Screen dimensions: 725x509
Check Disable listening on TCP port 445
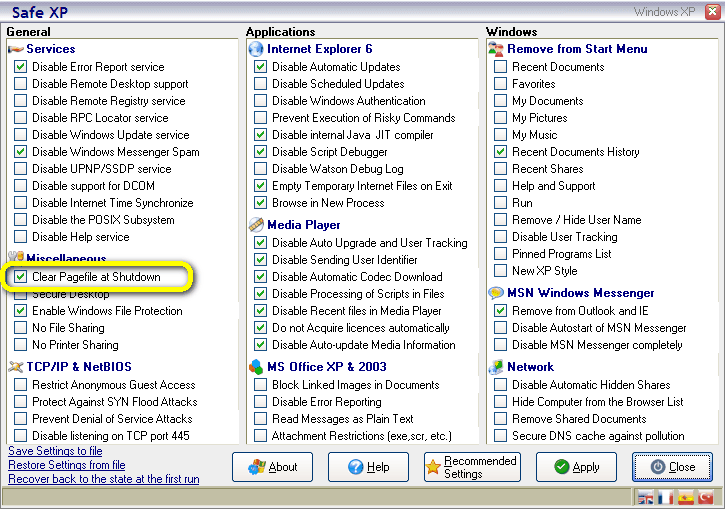point(20,435)
